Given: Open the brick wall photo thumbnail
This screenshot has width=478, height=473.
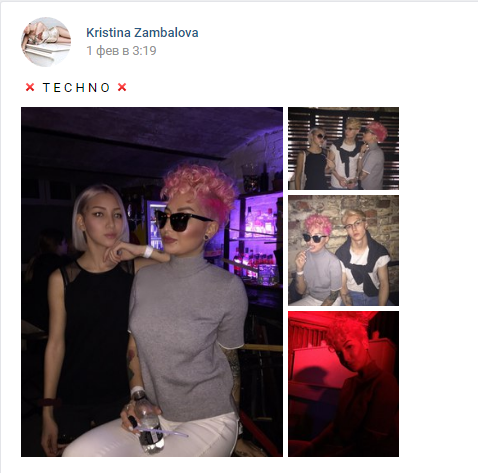Looking at the screenshot, I should point(343,250).
